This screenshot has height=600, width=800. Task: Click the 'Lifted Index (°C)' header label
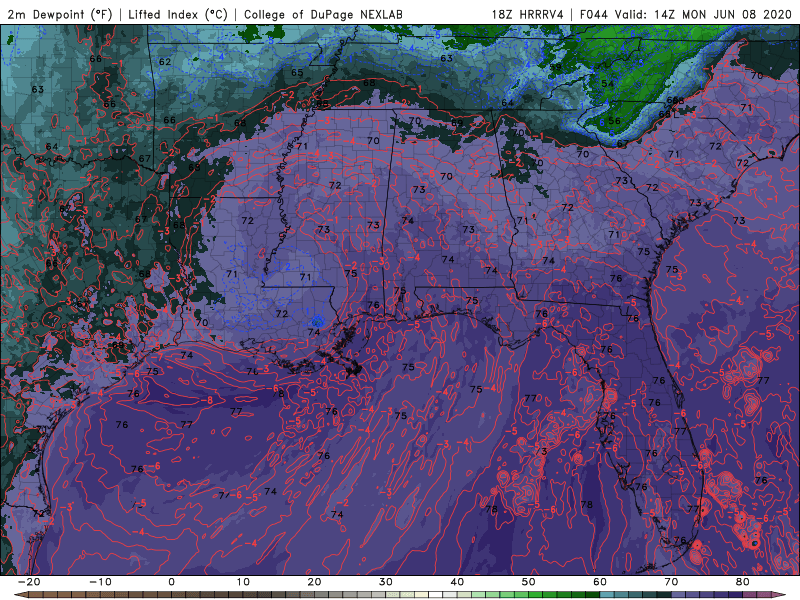pos(178,15)
